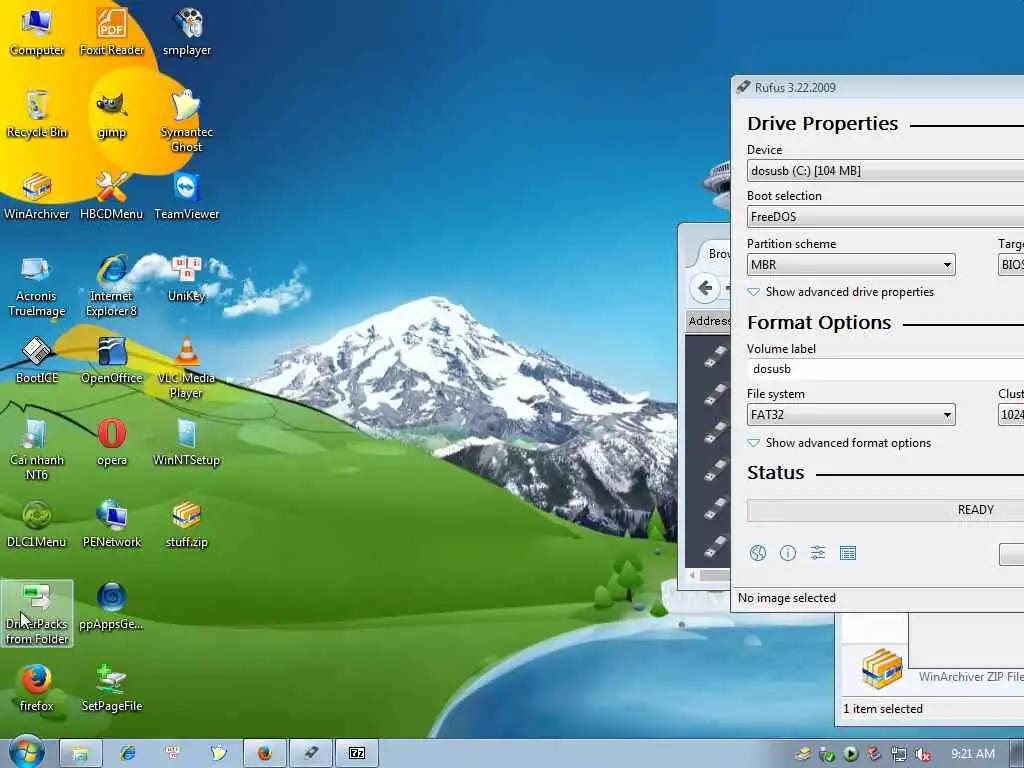
Task: Open DriverPacks from Folder icon
Action: coord(37,613)
